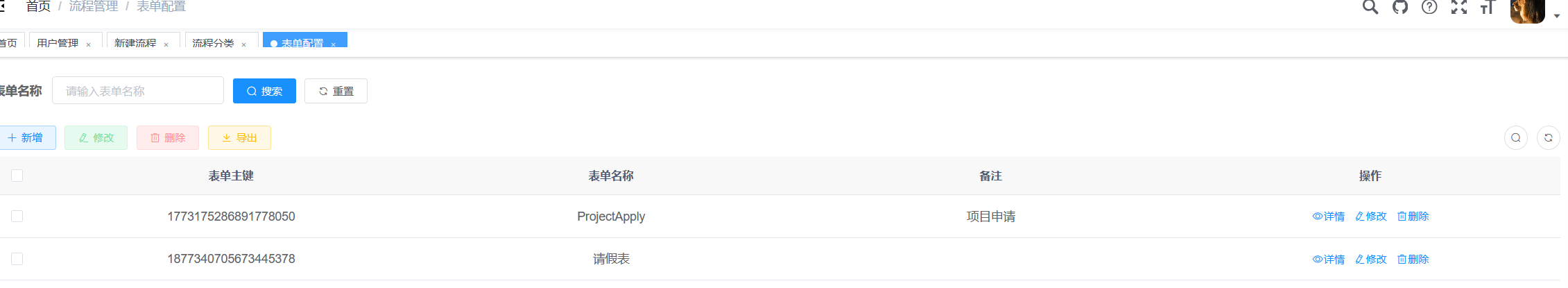Click the yellow 导出 export button

(x=239, y=137)
